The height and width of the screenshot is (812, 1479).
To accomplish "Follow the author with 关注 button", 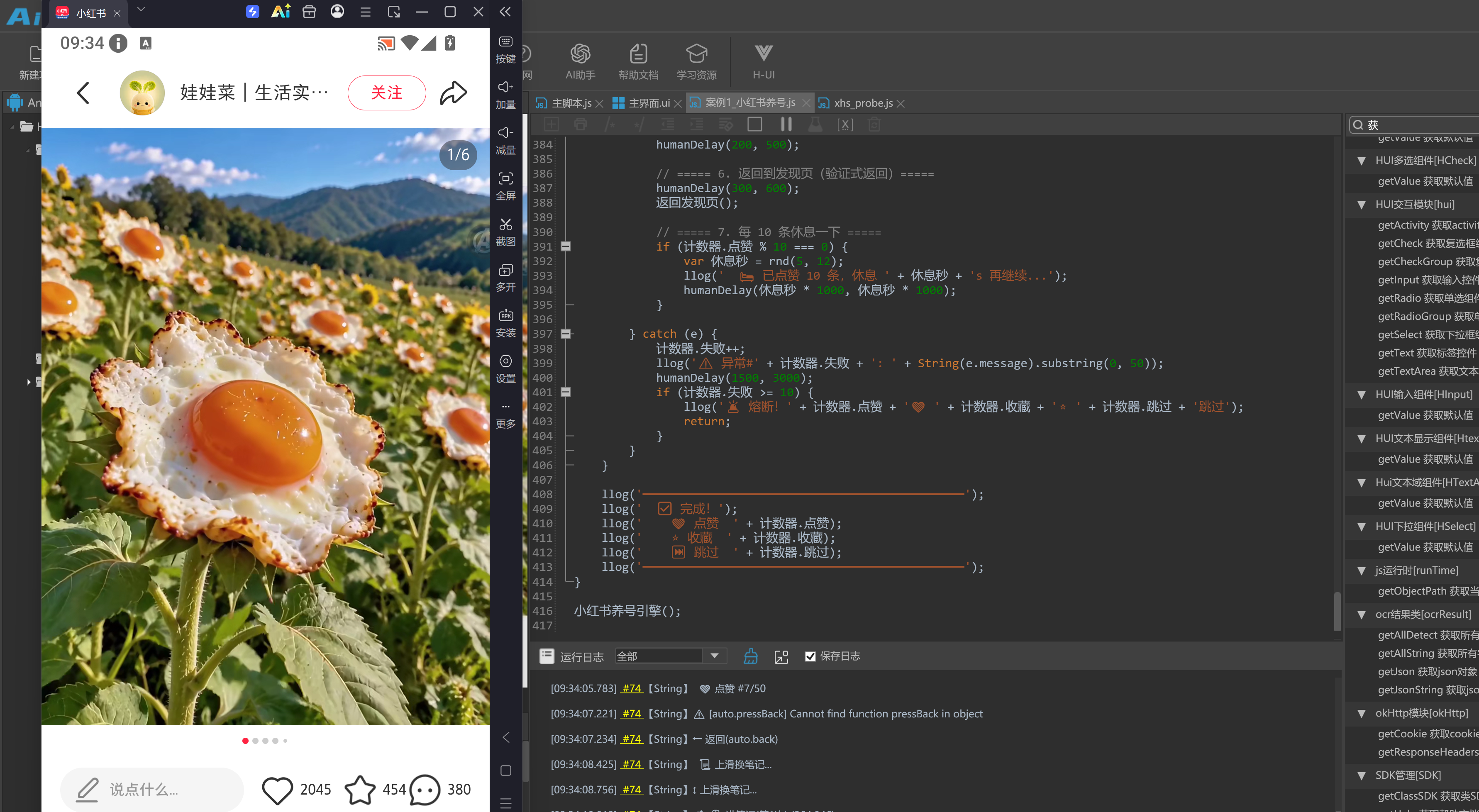I will [386, 93].
